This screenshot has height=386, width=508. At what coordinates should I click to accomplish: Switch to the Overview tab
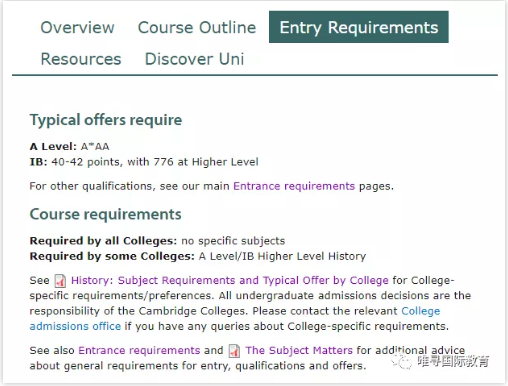point(77,27)
